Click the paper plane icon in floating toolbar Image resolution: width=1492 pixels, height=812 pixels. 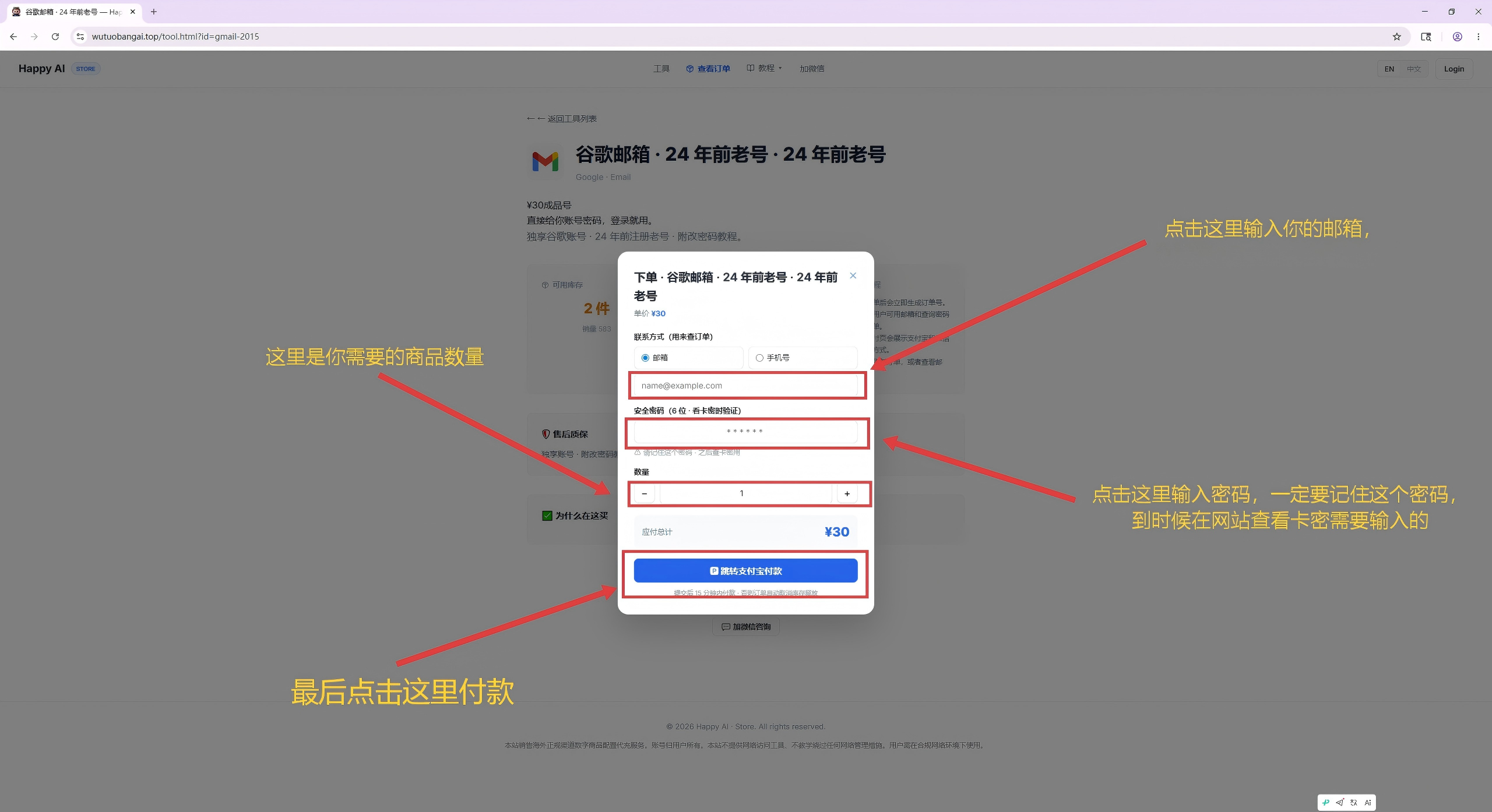[1339, 802]
